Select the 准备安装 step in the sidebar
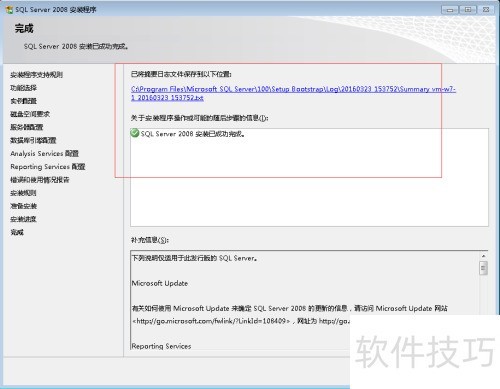The width and height of the screenshot is (500, 389). click(x=23, y=206)
